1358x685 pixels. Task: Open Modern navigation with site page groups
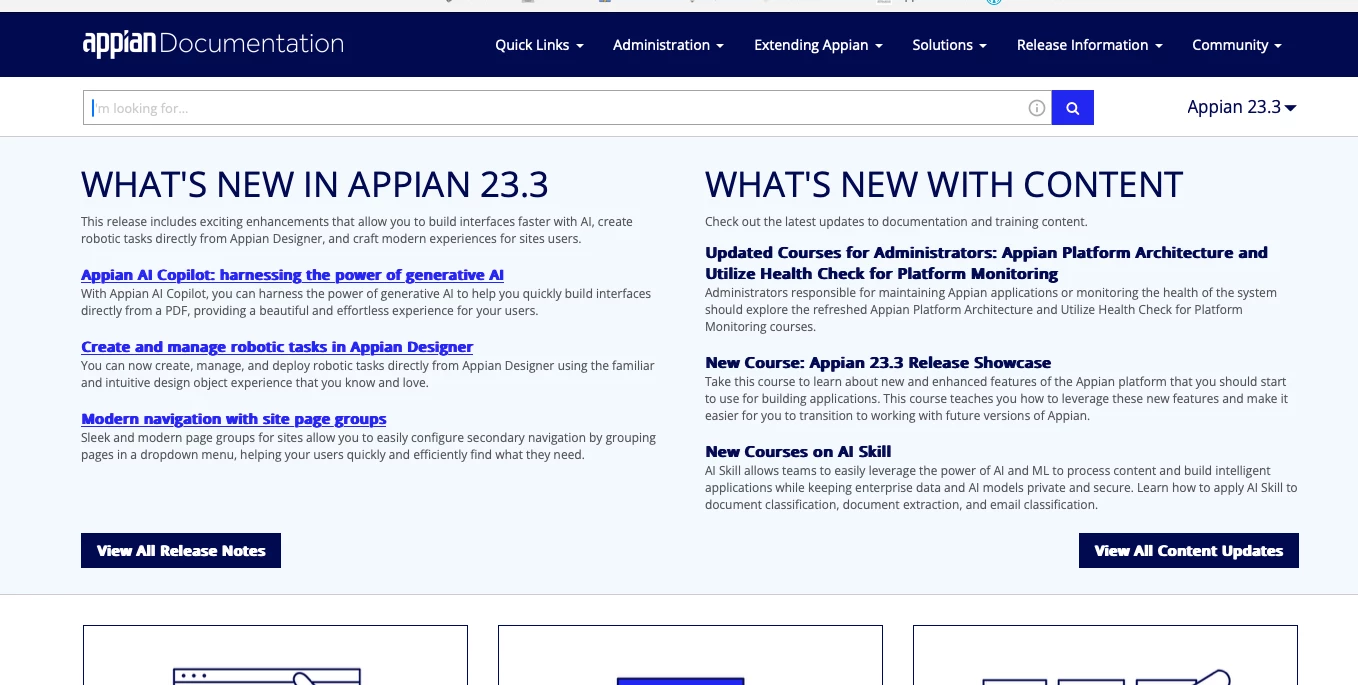click(233, 419)
